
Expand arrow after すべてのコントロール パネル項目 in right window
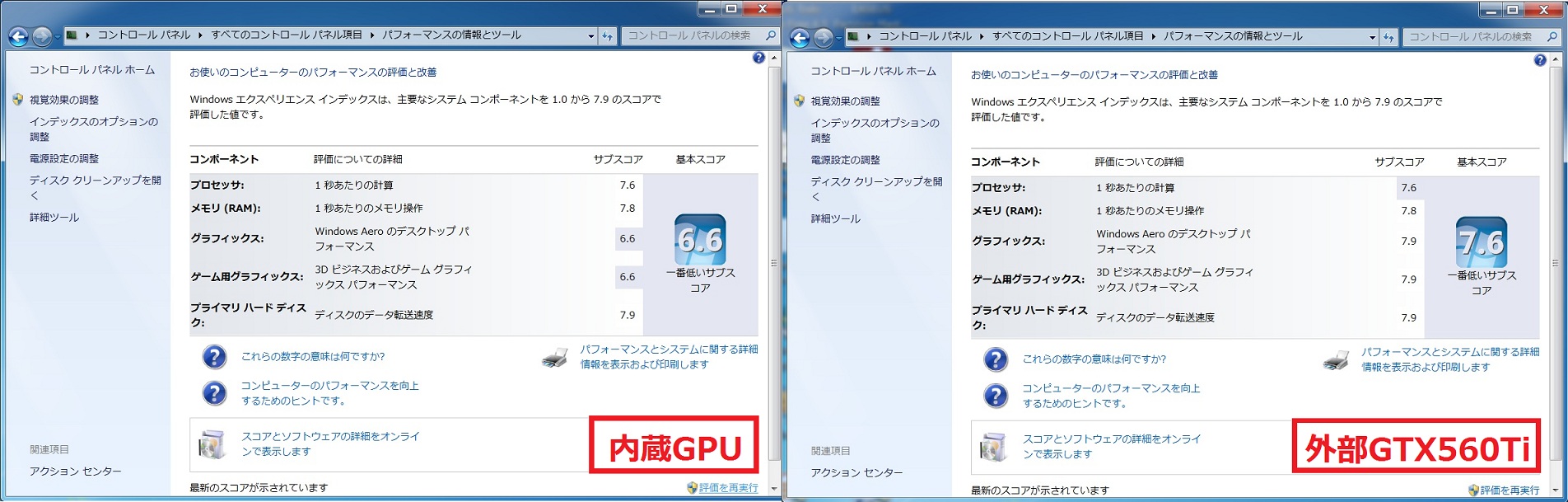click(x=1154, y=37)
